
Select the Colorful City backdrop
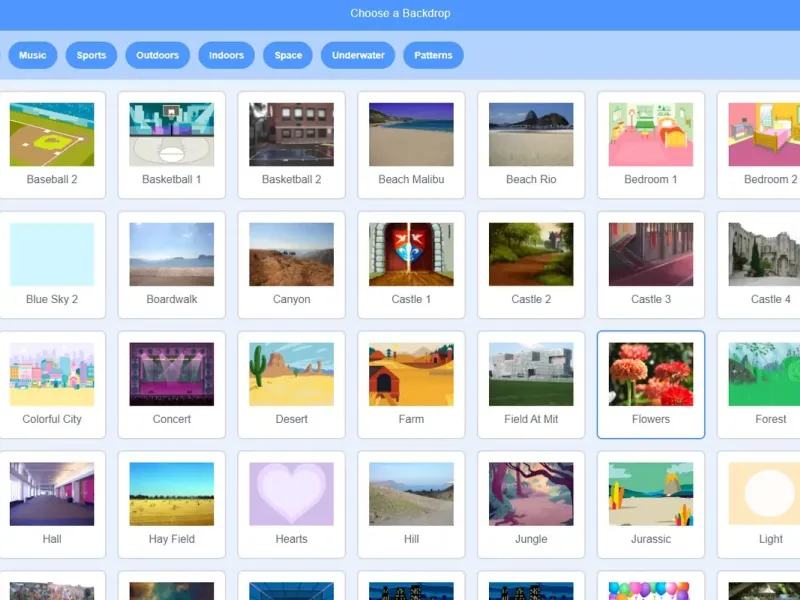[52, 385]
